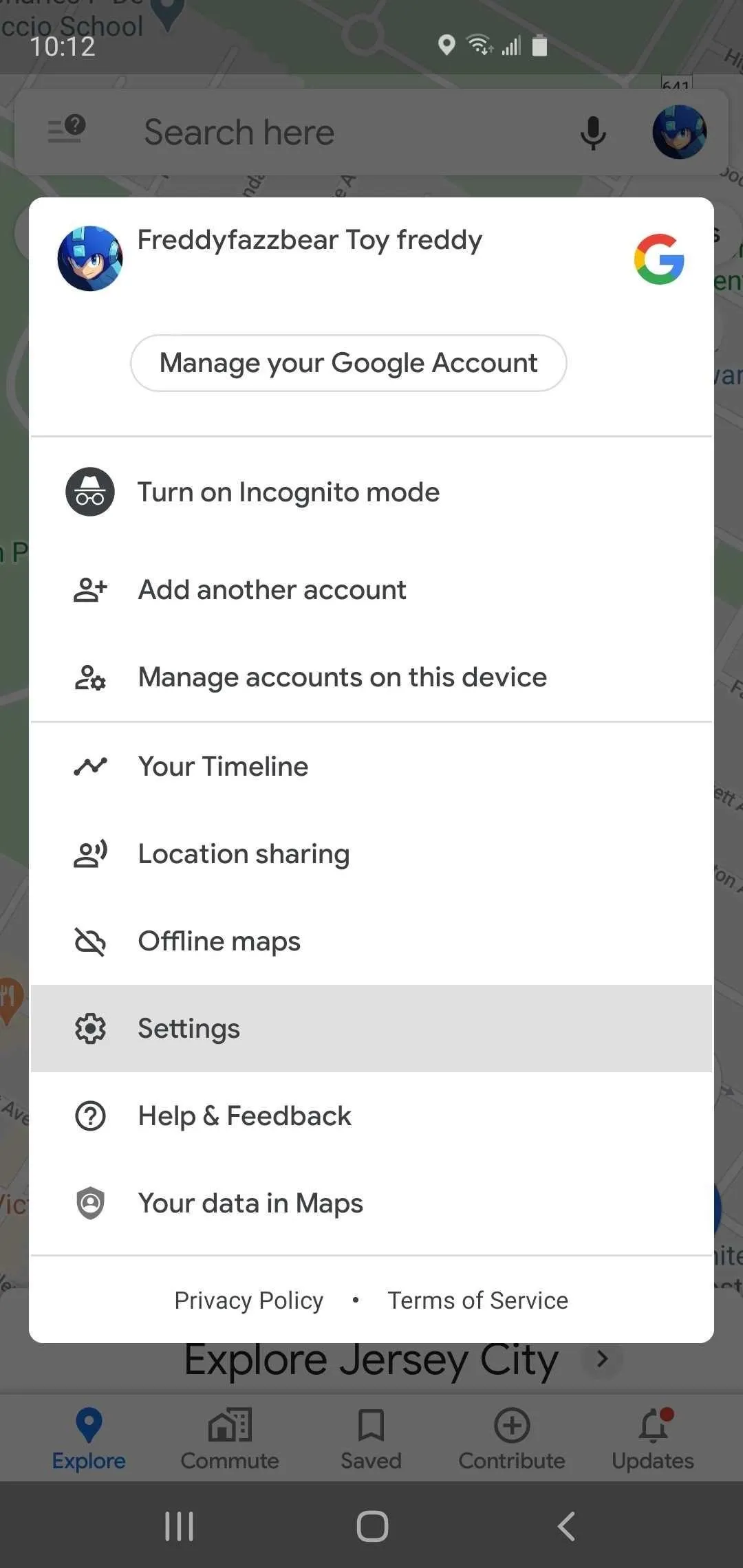Tap Android recent apps button

coord(179,1527)
